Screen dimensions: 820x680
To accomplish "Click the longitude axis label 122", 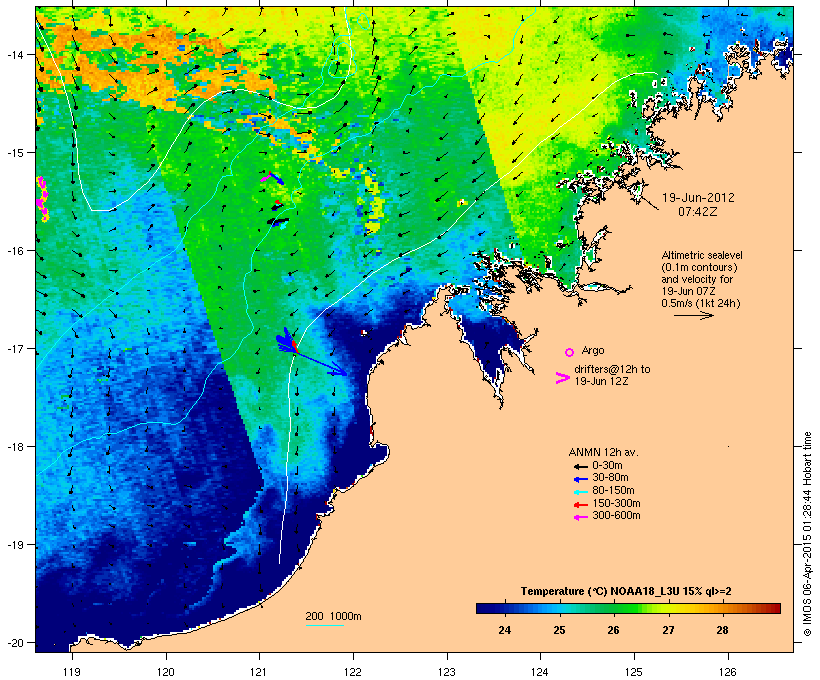I will 353,672.
